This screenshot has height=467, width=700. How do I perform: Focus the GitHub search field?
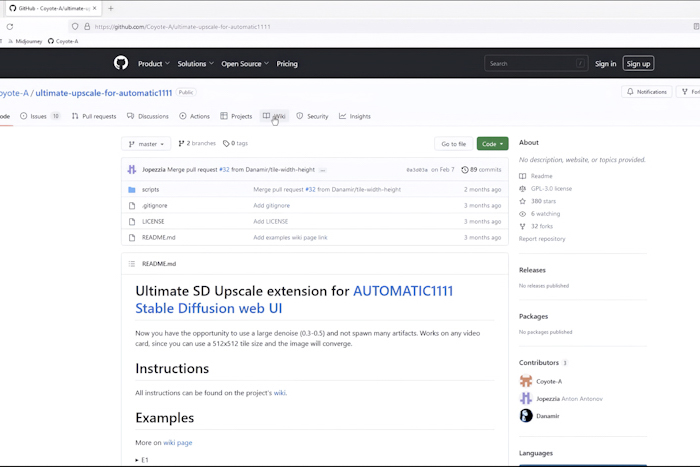(x=536, y=63)
